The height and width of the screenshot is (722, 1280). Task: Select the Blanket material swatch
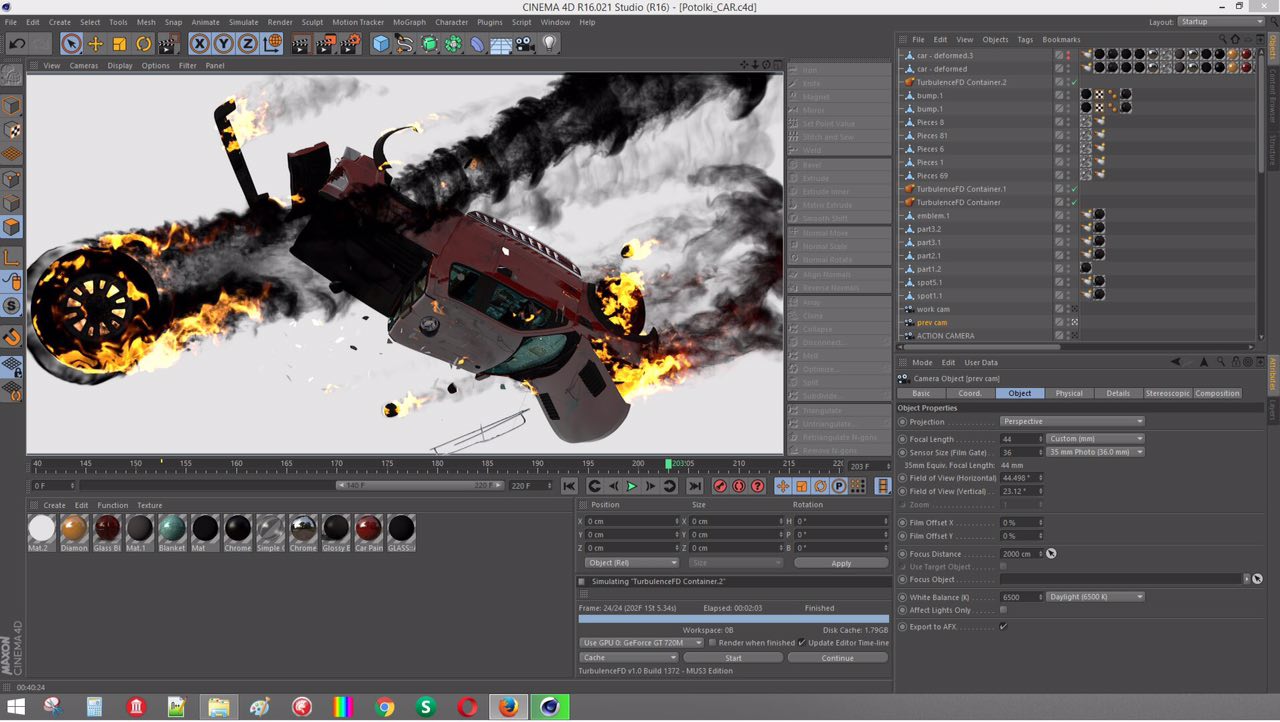pos(172,533)
